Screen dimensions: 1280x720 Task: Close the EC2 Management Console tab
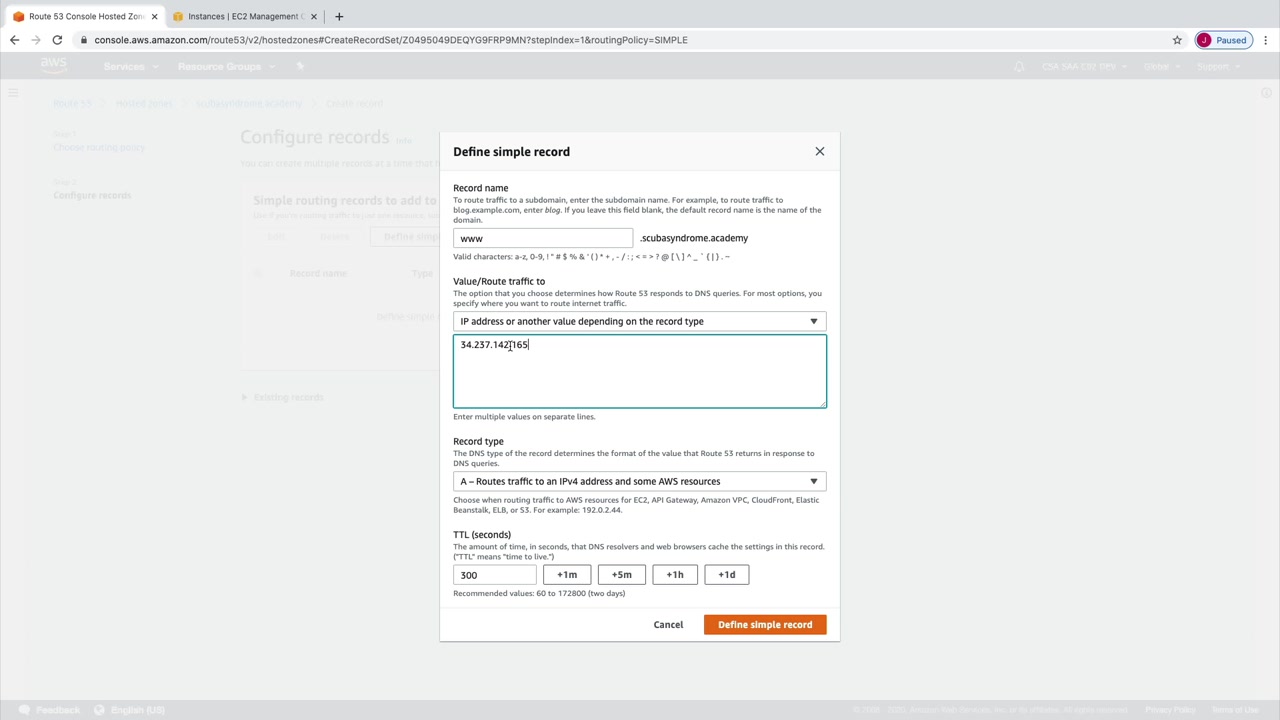click(x=314, y=16)
